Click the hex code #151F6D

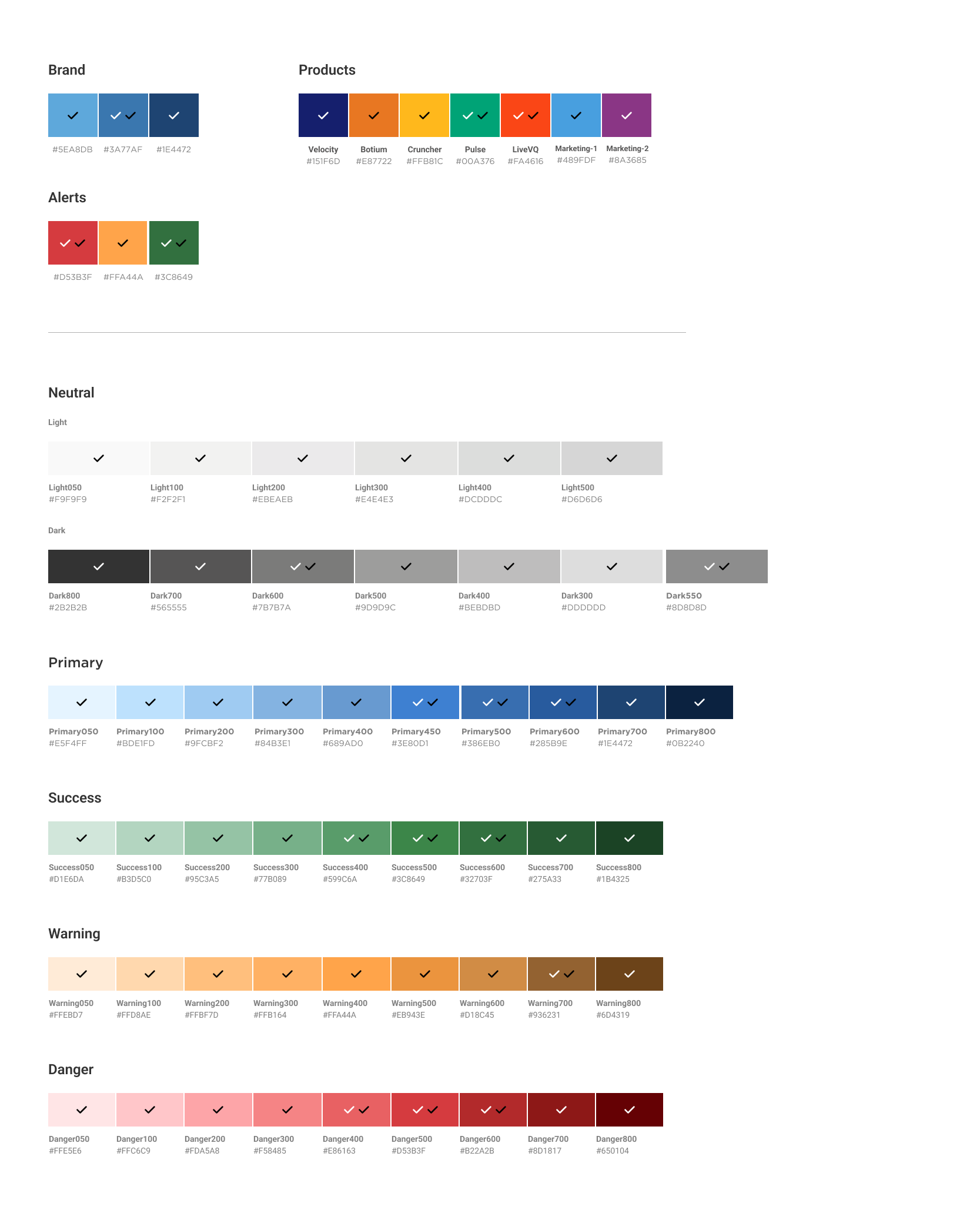point(323,161)
